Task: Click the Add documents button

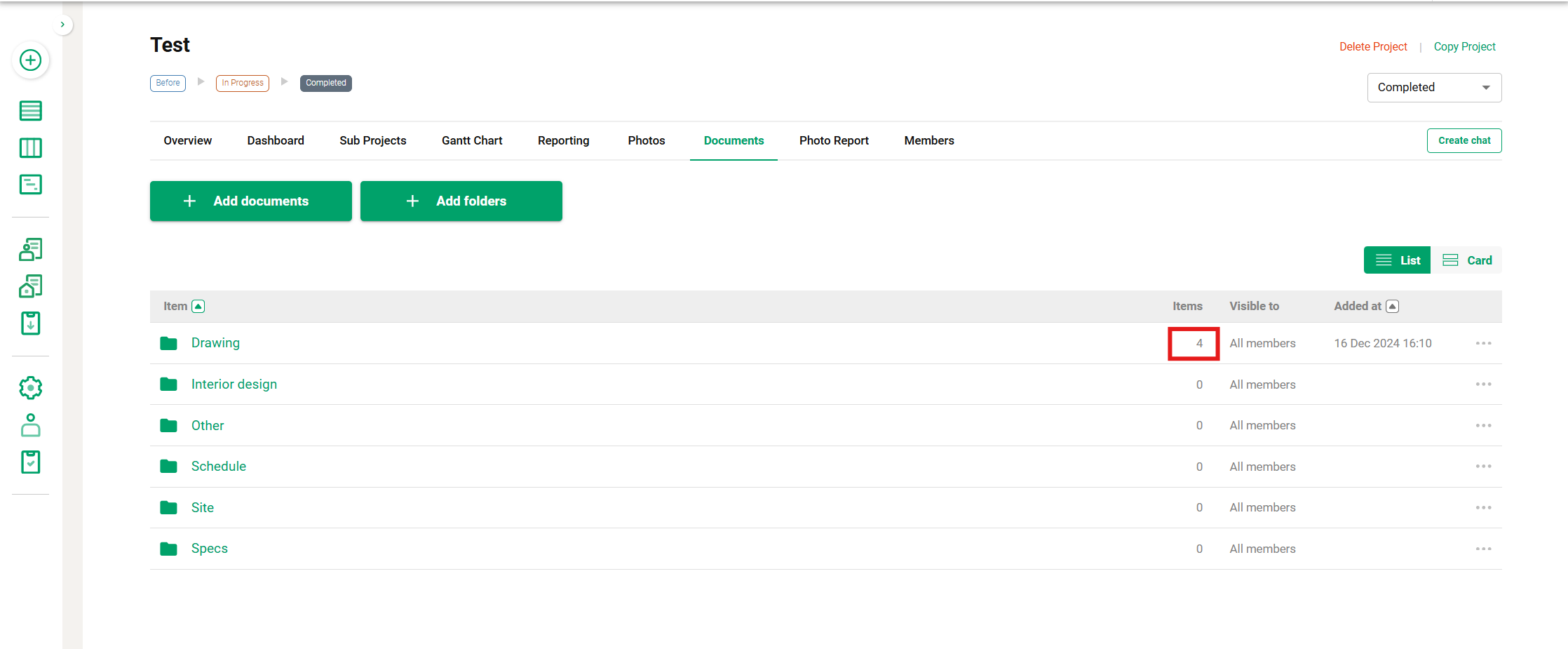Action: coord(250,201)
